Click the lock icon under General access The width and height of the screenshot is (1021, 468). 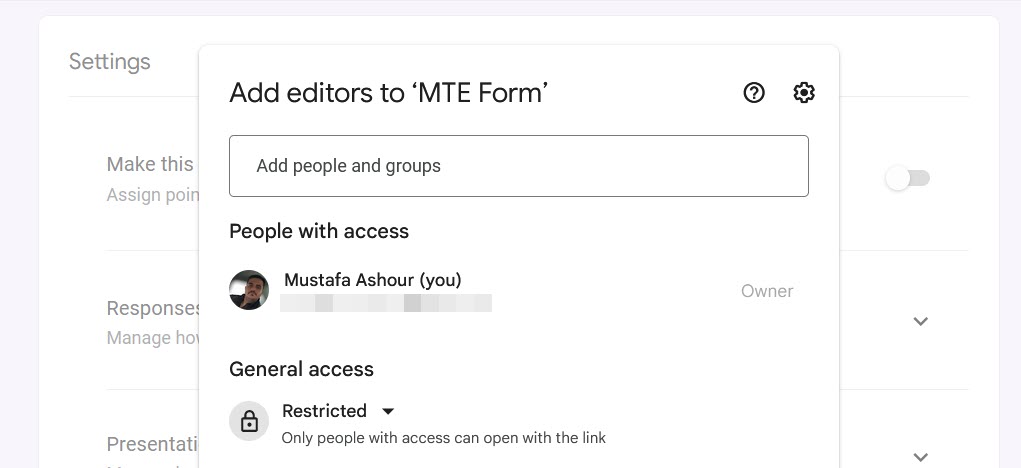[x=249, y=422]
